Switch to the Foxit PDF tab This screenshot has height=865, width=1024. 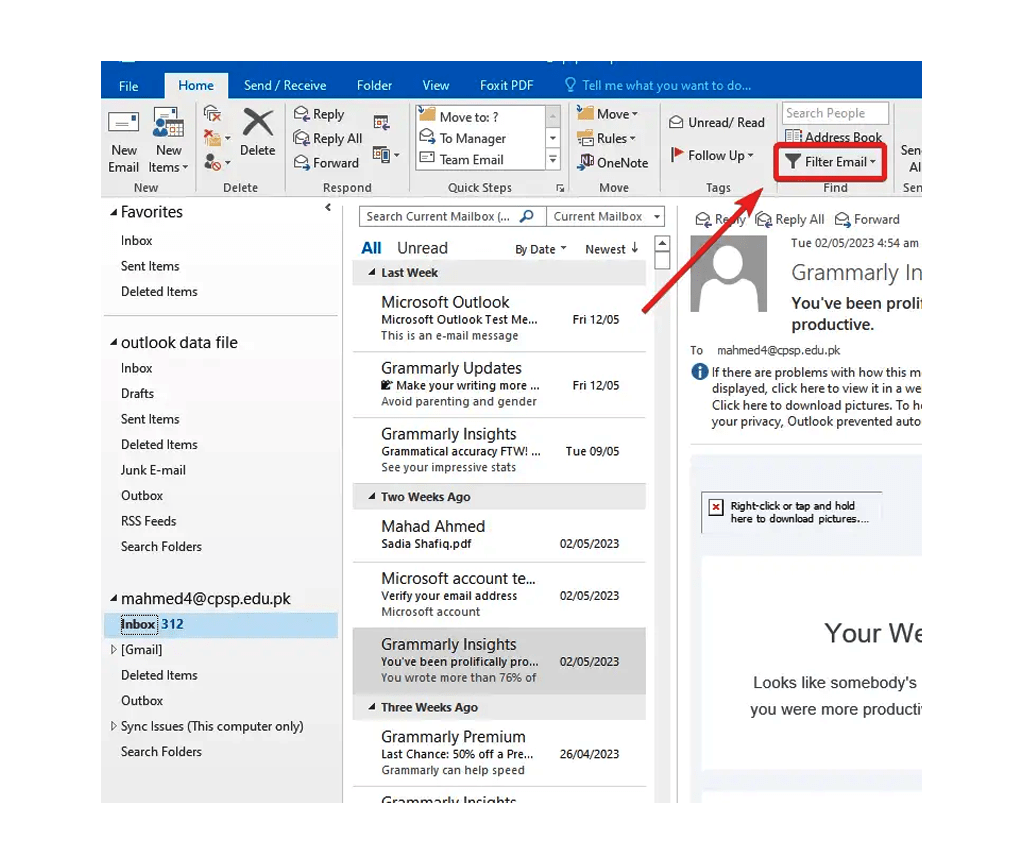507,86
